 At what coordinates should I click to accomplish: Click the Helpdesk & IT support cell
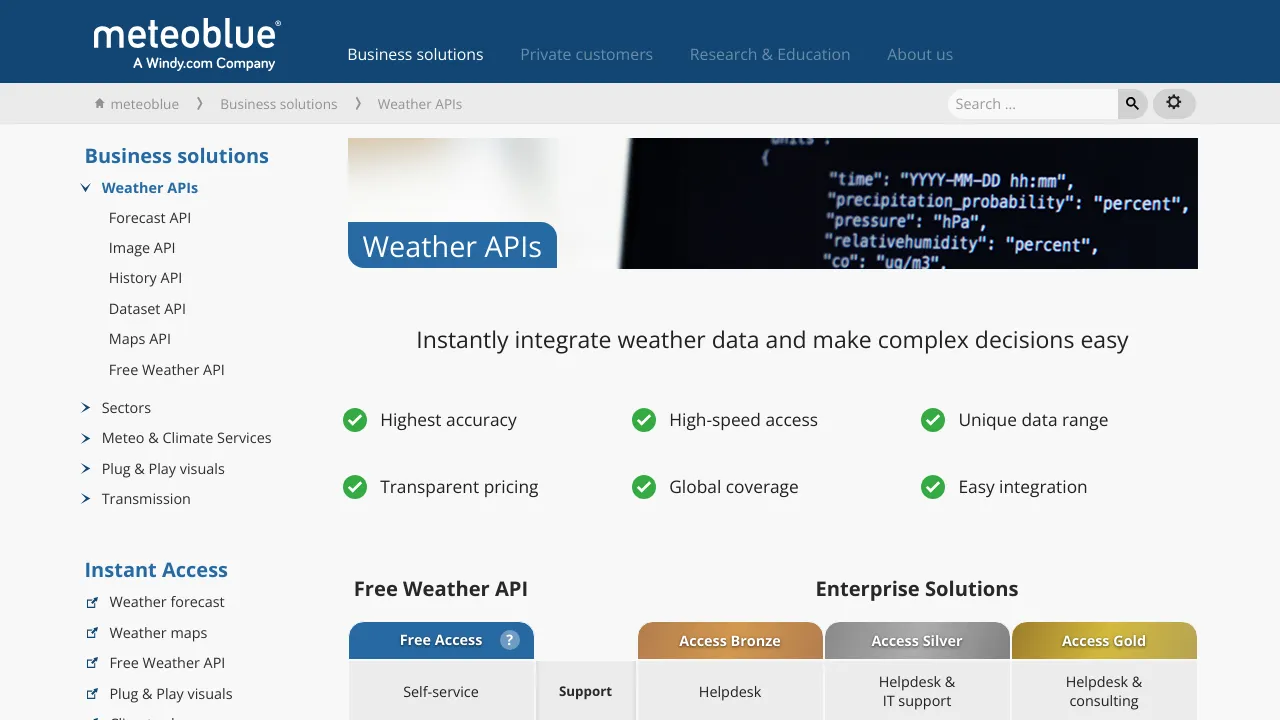tap(917, 692)
